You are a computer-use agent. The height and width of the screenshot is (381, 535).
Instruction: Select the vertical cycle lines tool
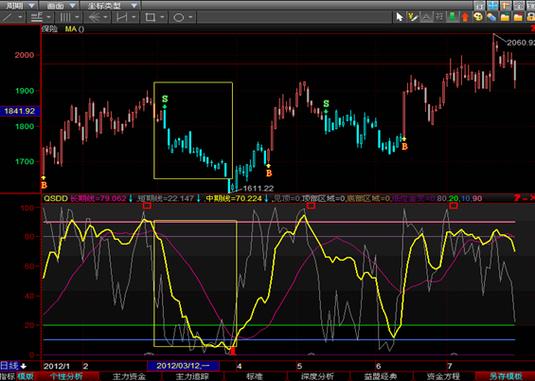pos(65,17)
